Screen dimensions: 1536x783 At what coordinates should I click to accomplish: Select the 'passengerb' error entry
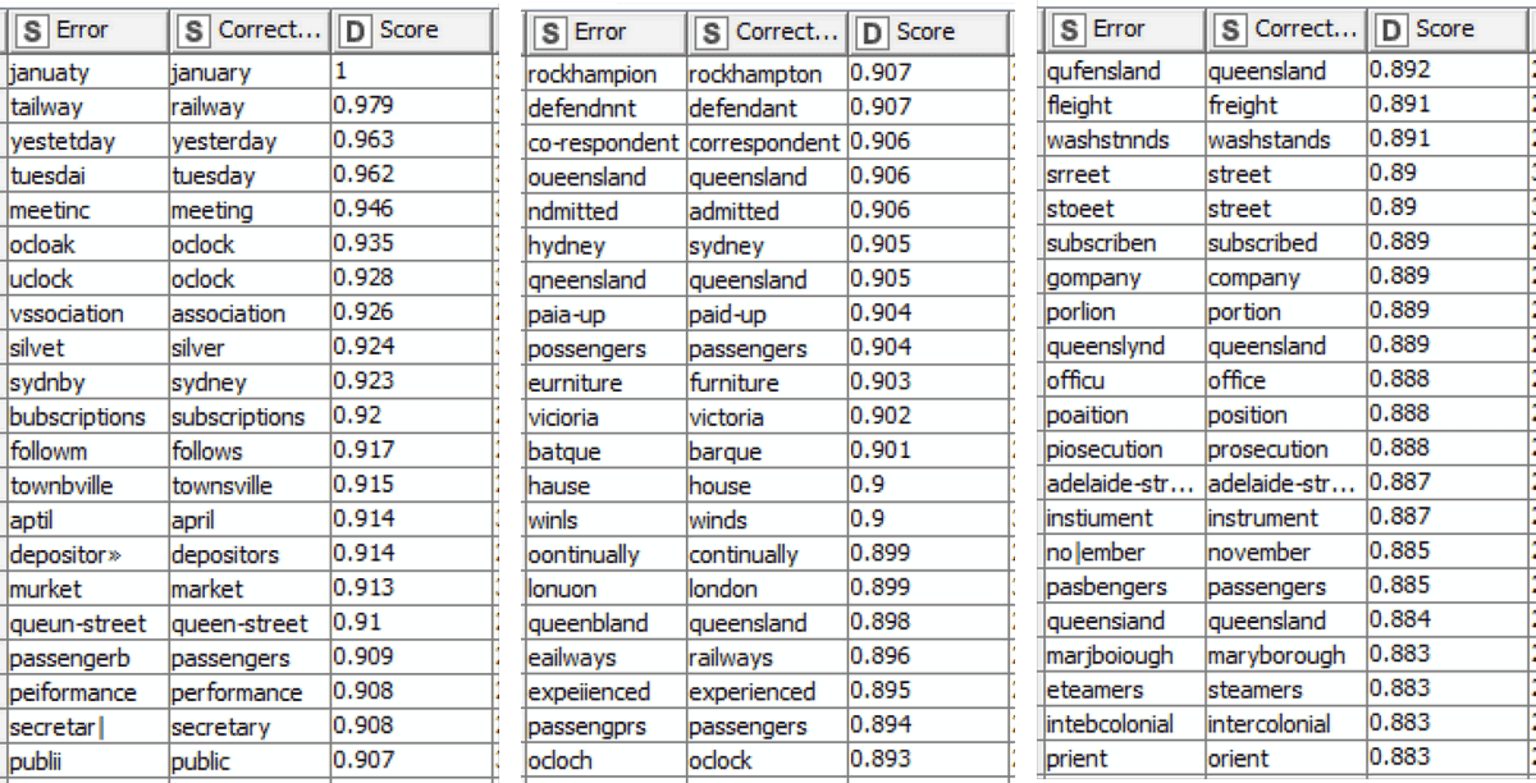[x=87, y=658]
